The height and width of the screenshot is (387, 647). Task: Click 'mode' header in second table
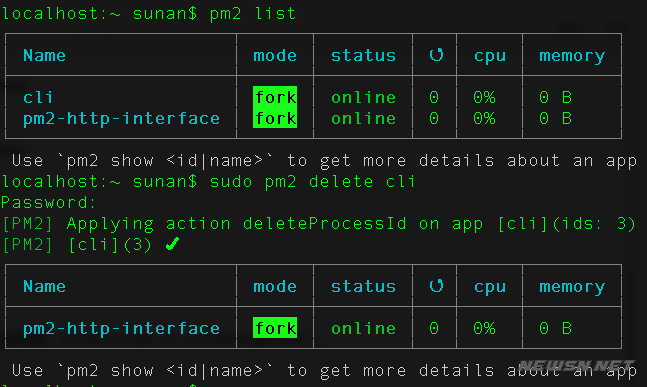point(275,286)
